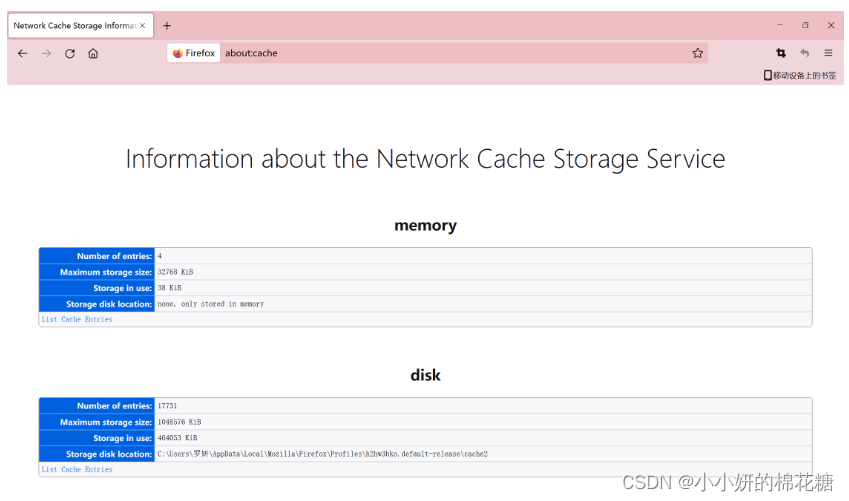
Task: Open the mobile device bookmarks folder
Action: (x=800, y=75)
